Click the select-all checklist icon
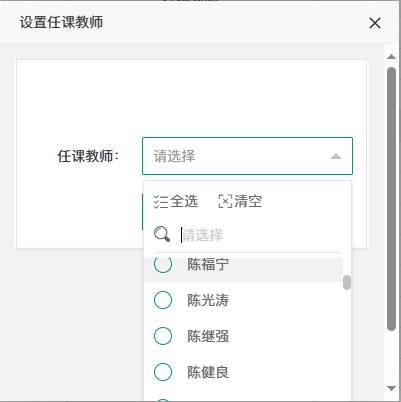The image size is (401, 402). coord(161,202)
